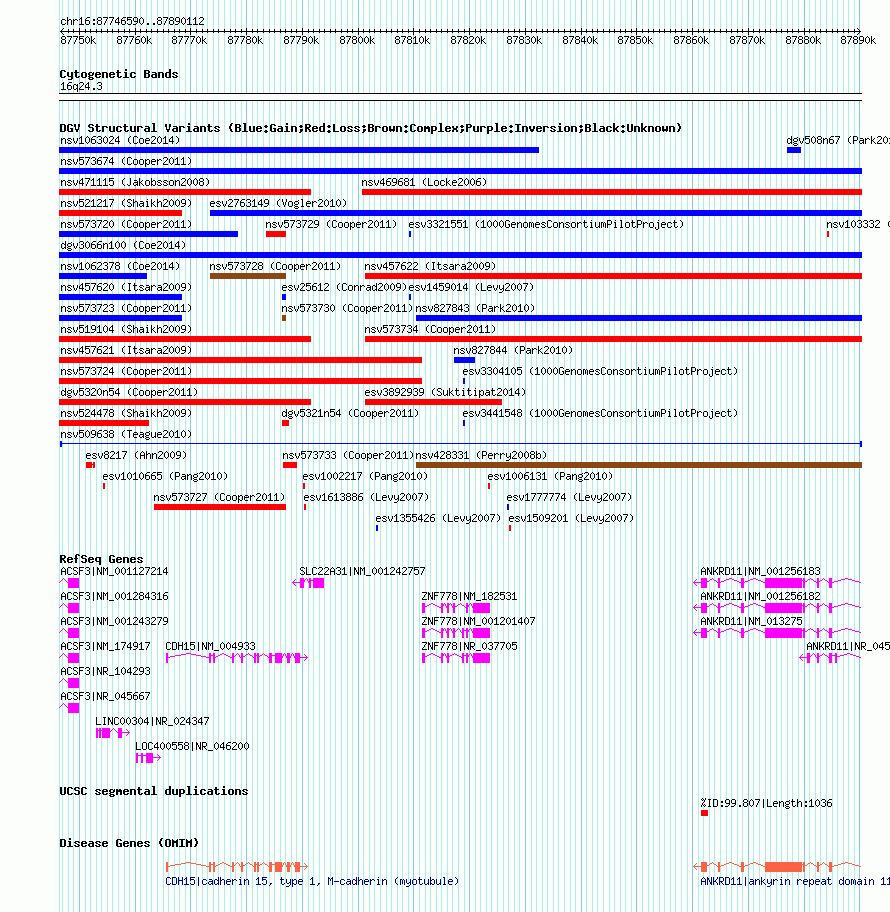The height and width of the screenshot is (912, 890).
Task: Click the nsv573733 (Cooper2011) small red bar
Action: tap(290, 465)
